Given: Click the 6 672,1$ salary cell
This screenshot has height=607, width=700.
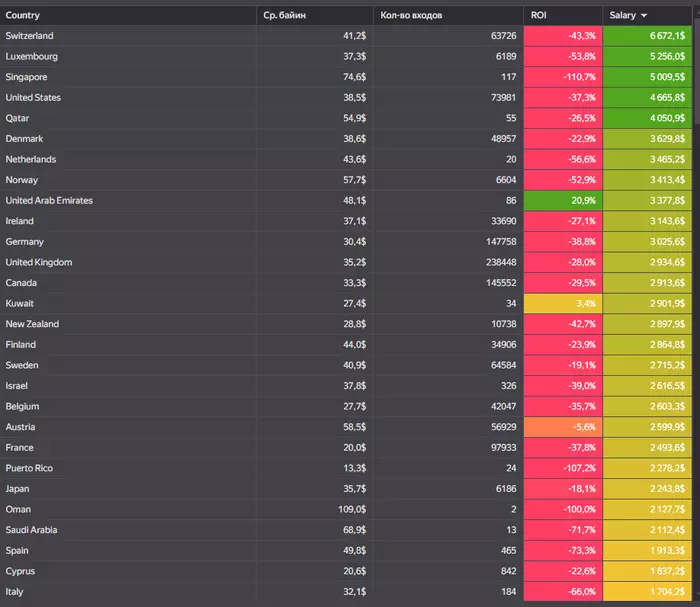Looking at the screenshot, I should [647, 36].
